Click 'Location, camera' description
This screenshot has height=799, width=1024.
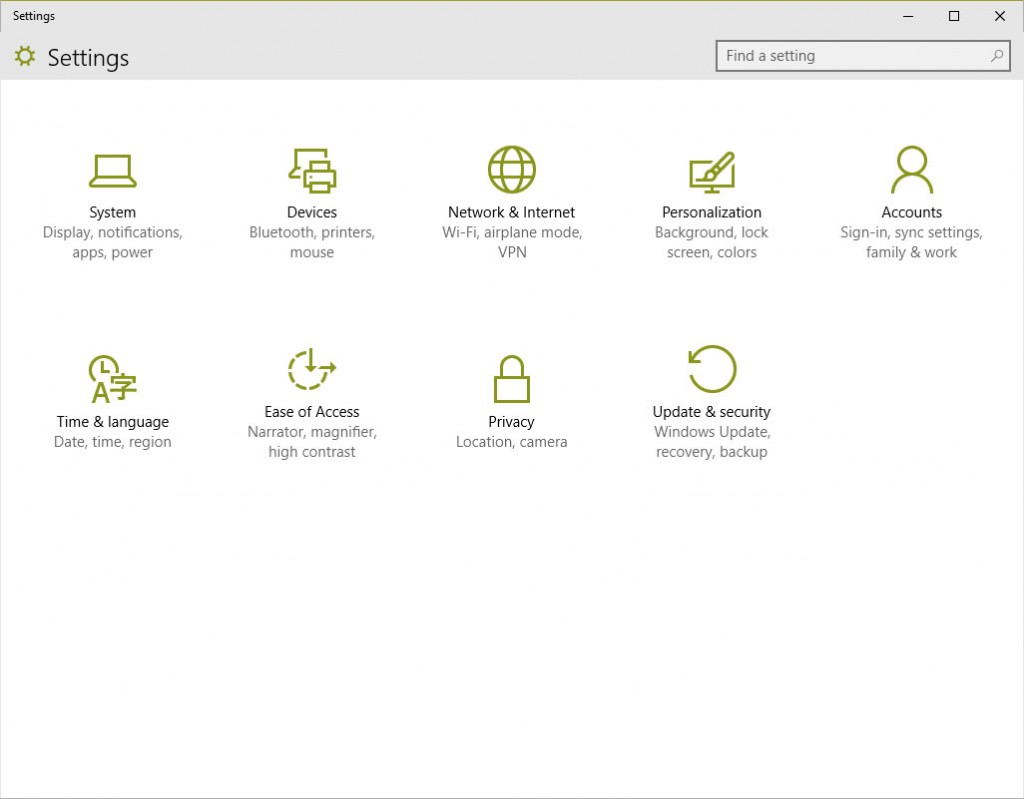511,442
